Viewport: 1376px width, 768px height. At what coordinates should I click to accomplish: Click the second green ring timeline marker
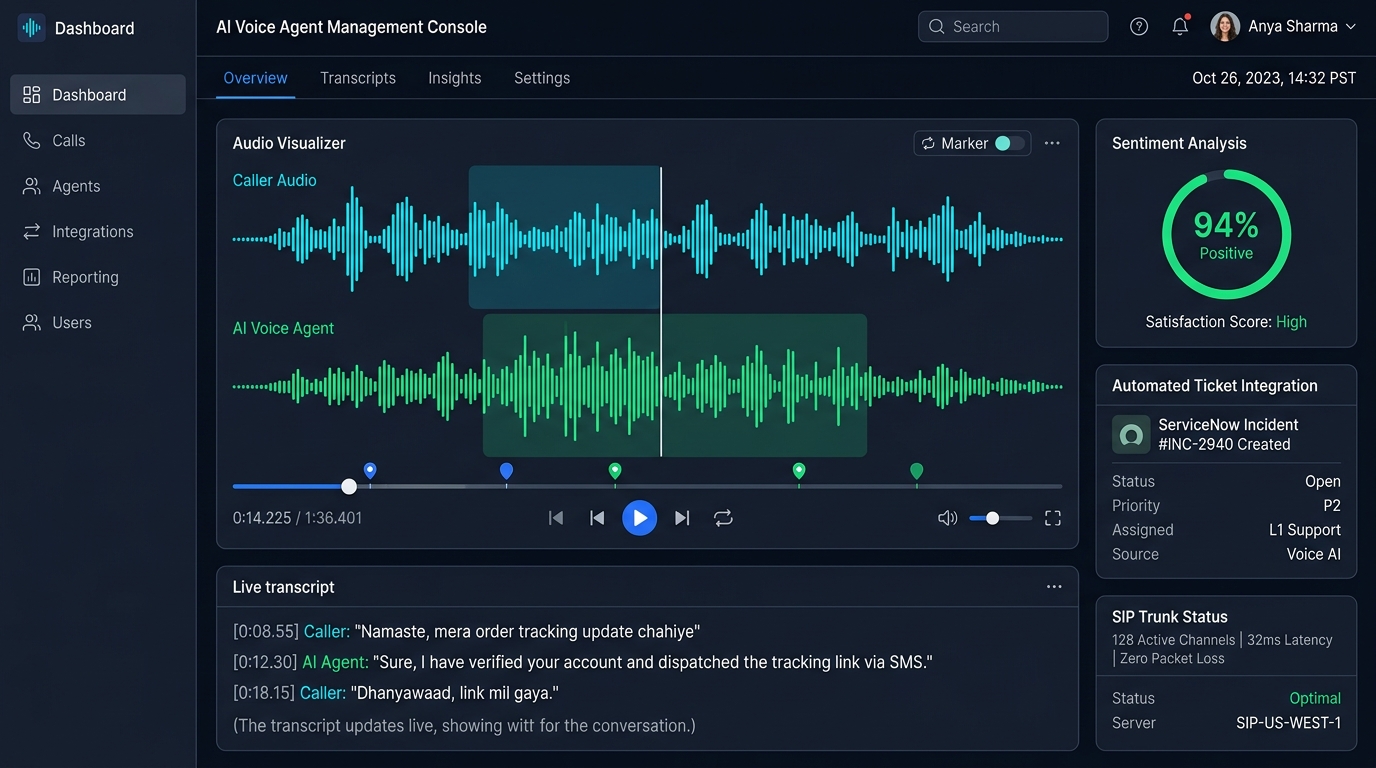(x=799, y=470)
